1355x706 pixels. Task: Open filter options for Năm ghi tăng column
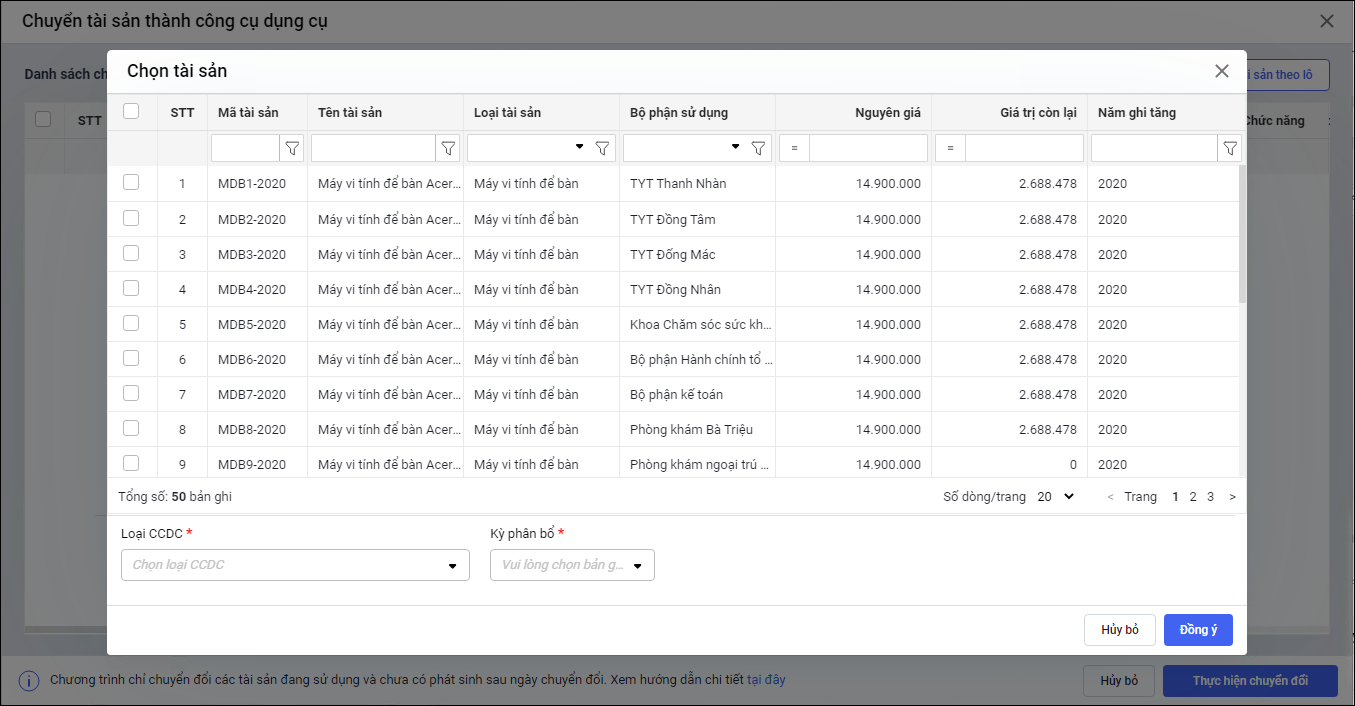click(x=1230, y=148)
